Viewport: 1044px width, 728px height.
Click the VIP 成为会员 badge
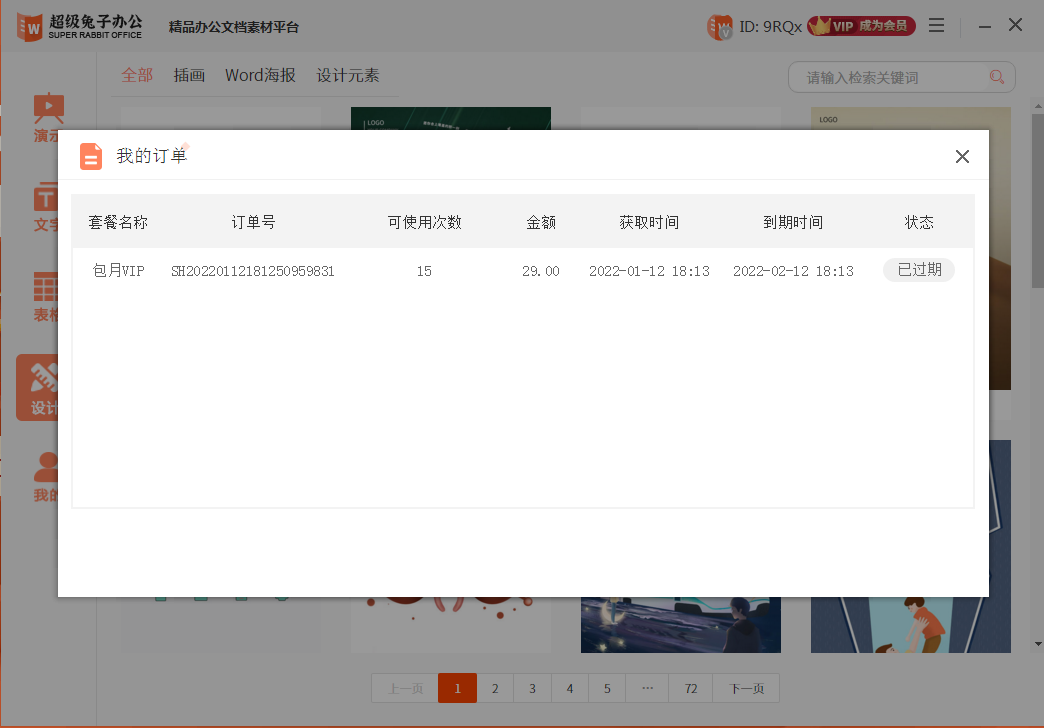pyautogui.click(x=862, y=26)
